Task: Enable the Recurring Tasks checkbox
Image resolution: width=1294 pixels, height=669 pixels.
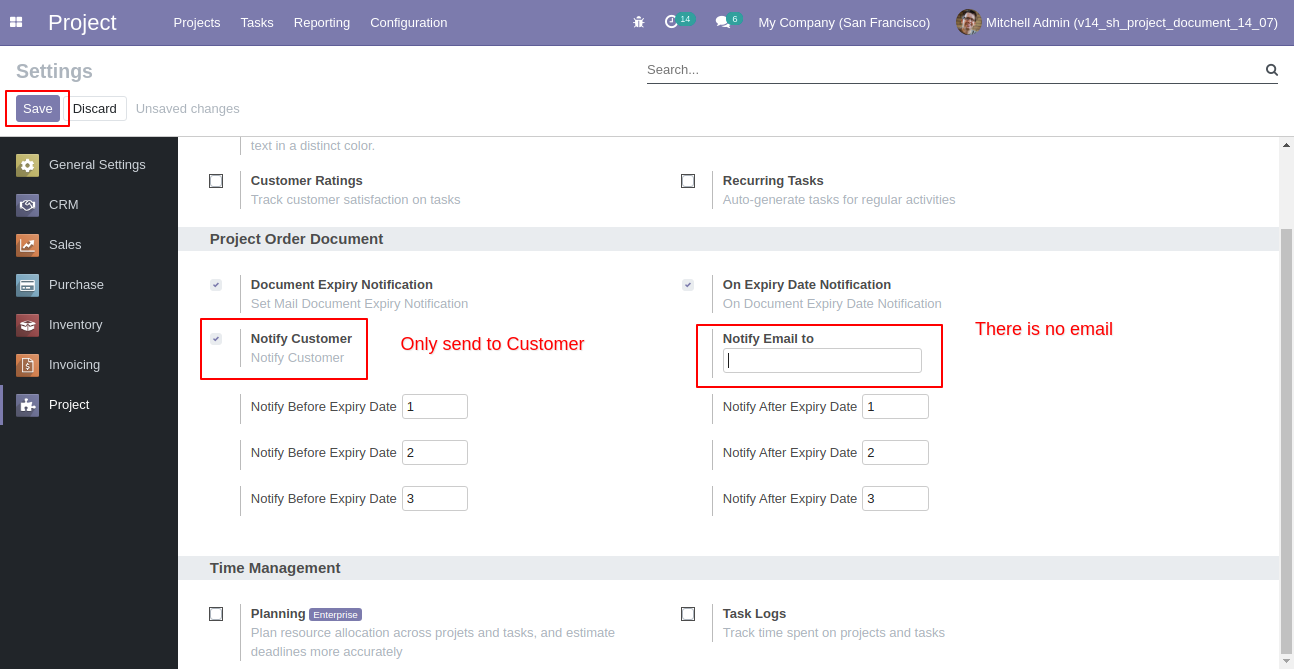Action: (x=688, y=181)
